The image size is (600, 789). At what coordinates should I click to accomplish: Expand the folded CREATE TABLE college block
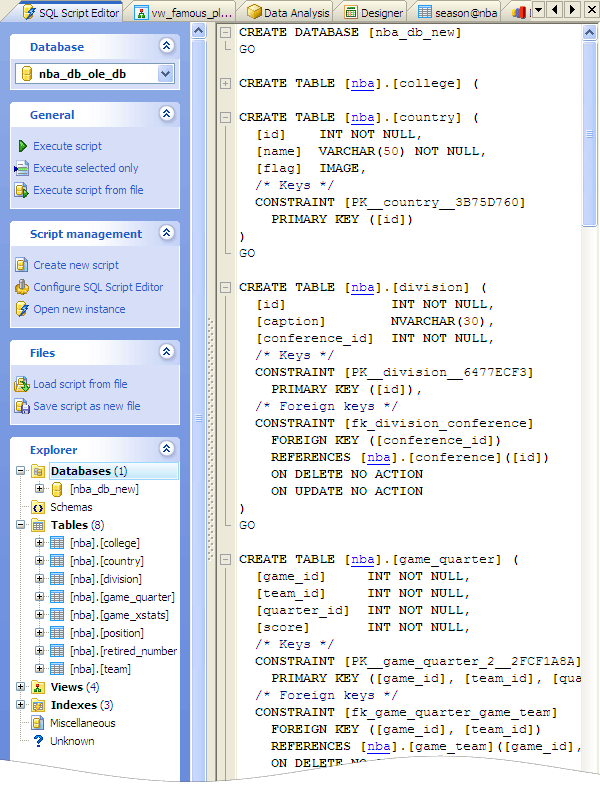coord(226,84)
